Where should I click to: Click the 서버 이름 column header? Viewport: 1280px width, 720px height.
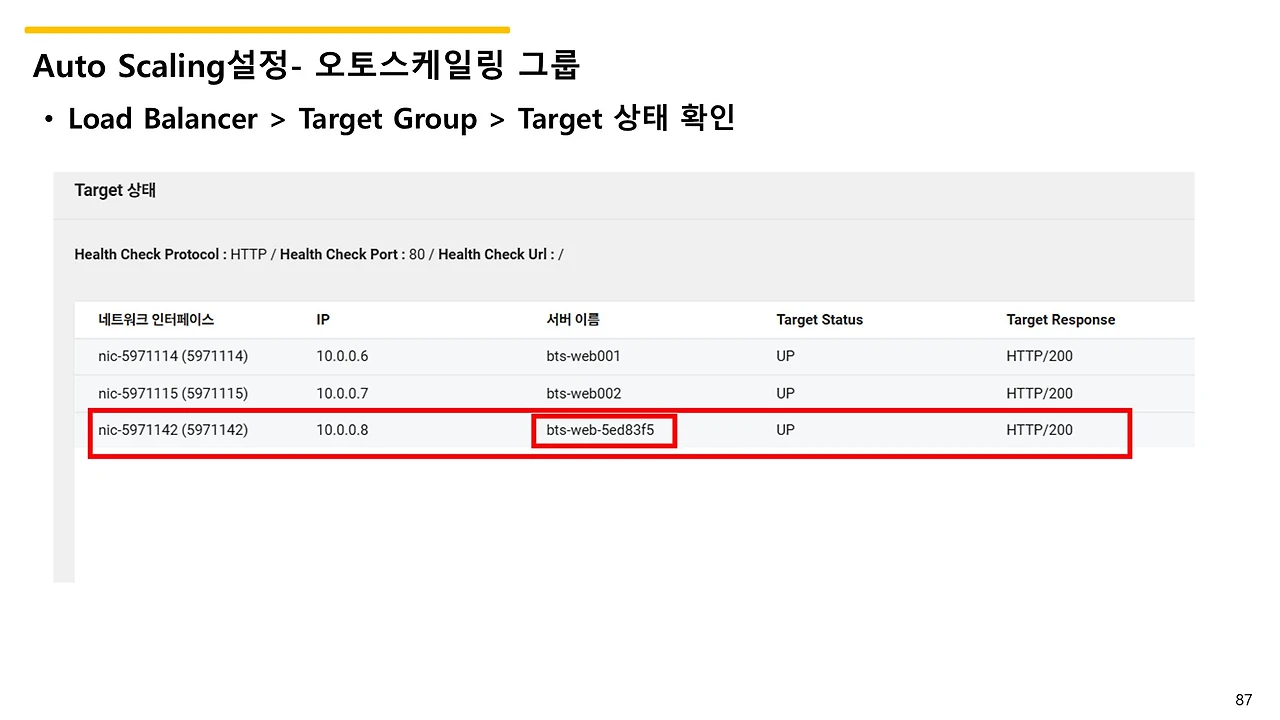coord(573,320)
